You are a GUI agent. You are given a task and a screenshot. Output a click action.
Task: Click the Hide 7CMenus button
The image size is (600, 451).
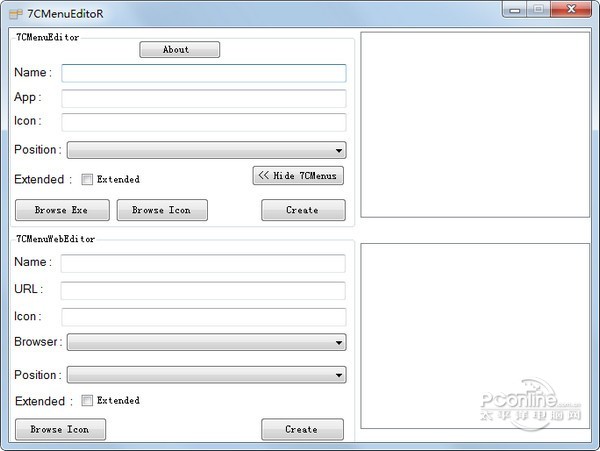pos(298,176)
